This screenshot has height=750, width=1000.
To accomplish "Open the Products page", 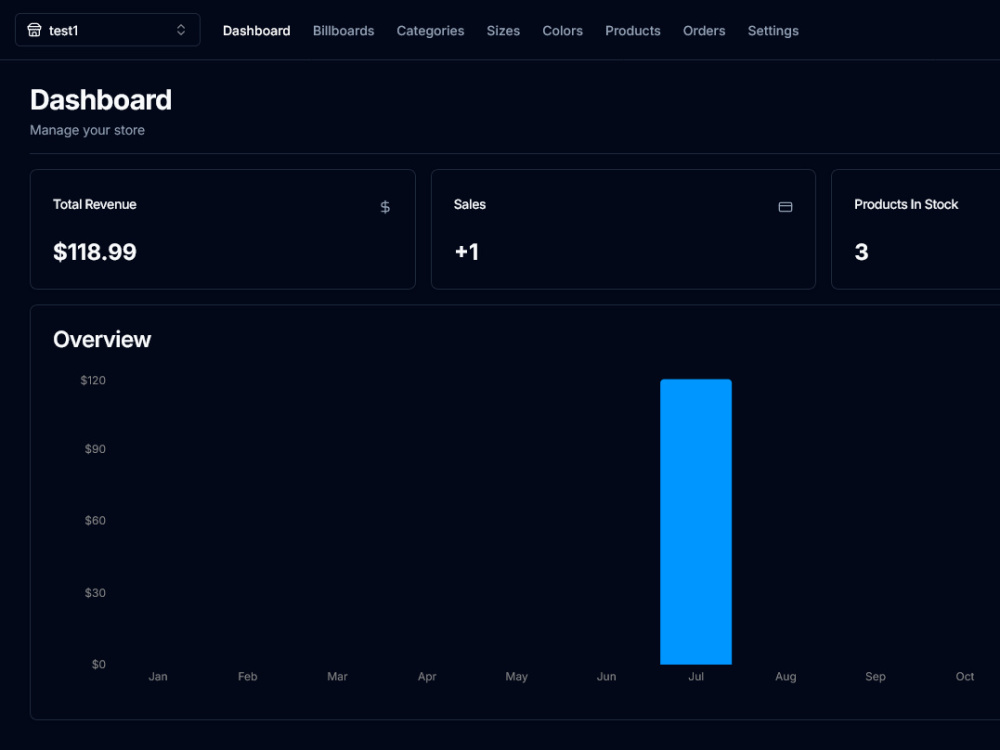I will pyautogui.click(x=633, y=31).
